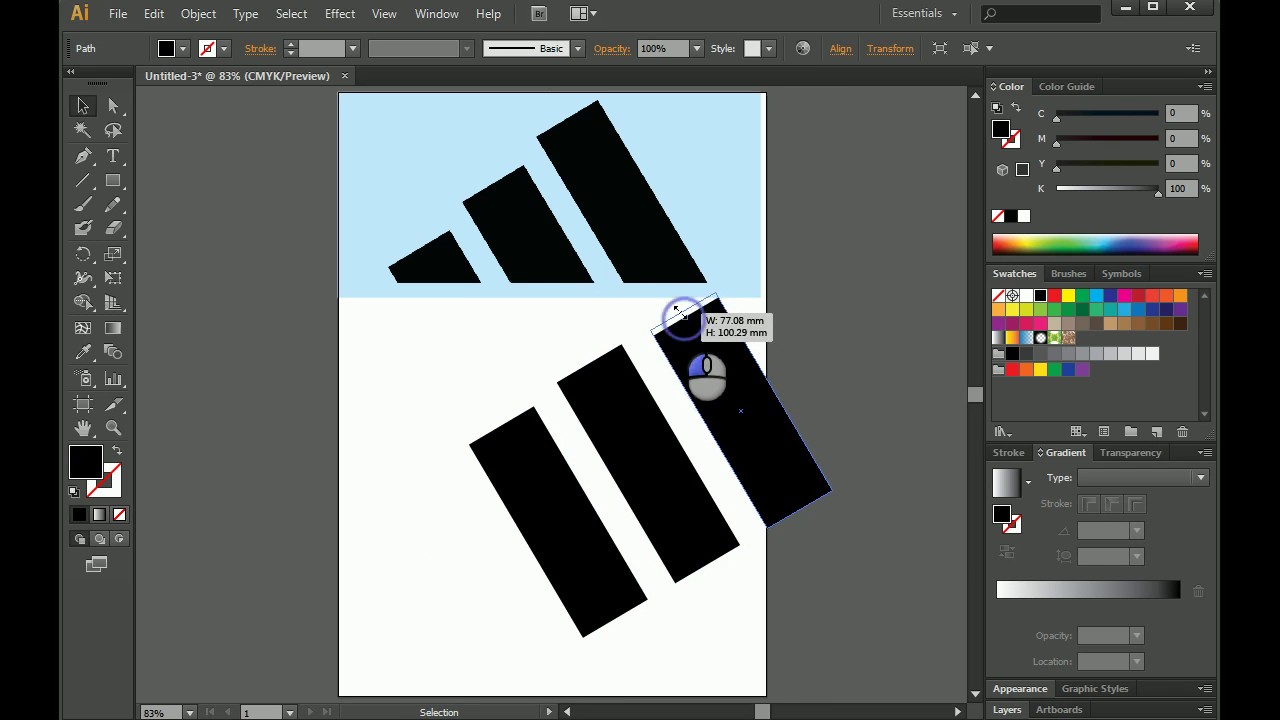The width and height of the screenshot is (1280, 720).
Task: Click the gradient slider bar in Gradient panel
Action: 1088,590
